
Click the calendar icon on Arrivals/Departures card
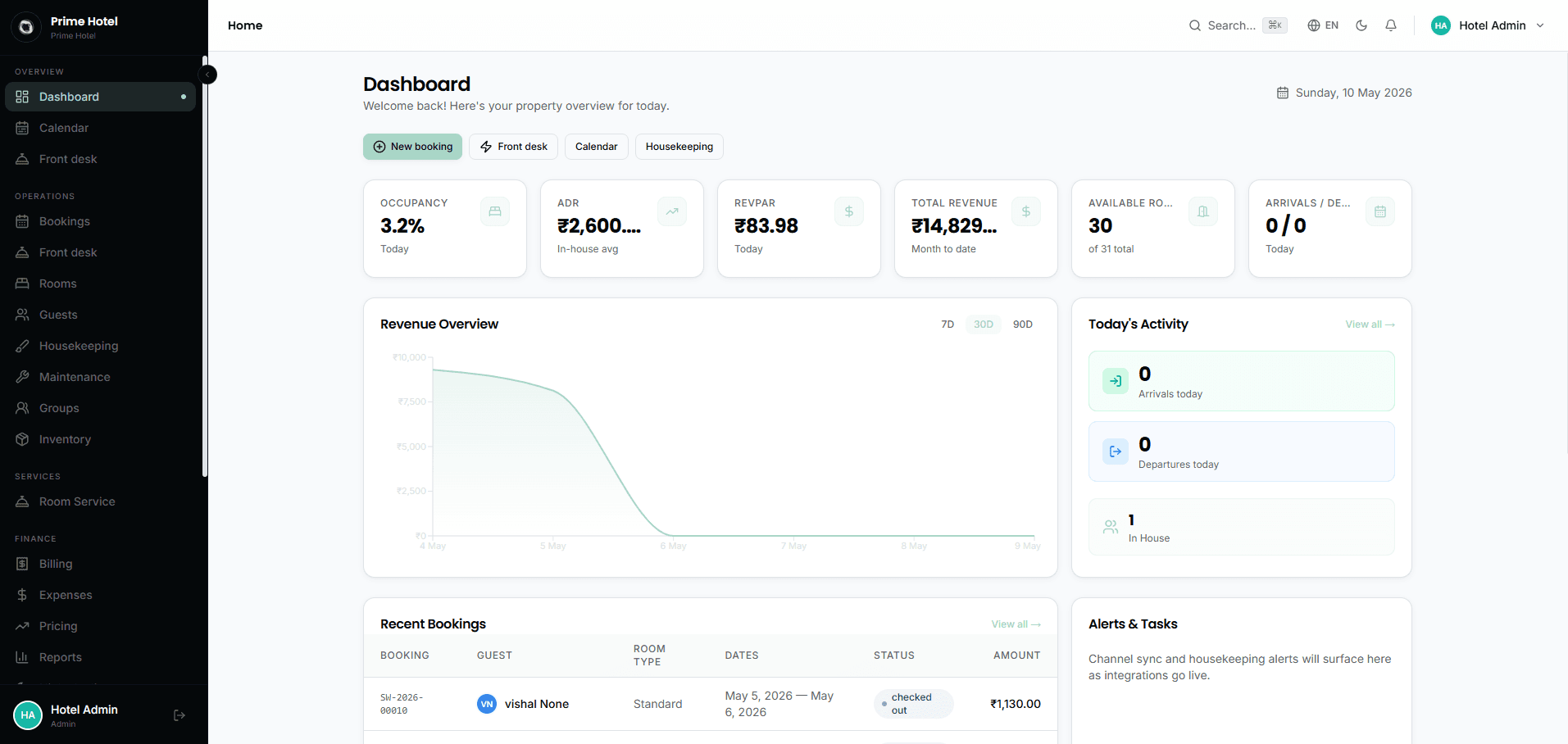pos(1380,211)
